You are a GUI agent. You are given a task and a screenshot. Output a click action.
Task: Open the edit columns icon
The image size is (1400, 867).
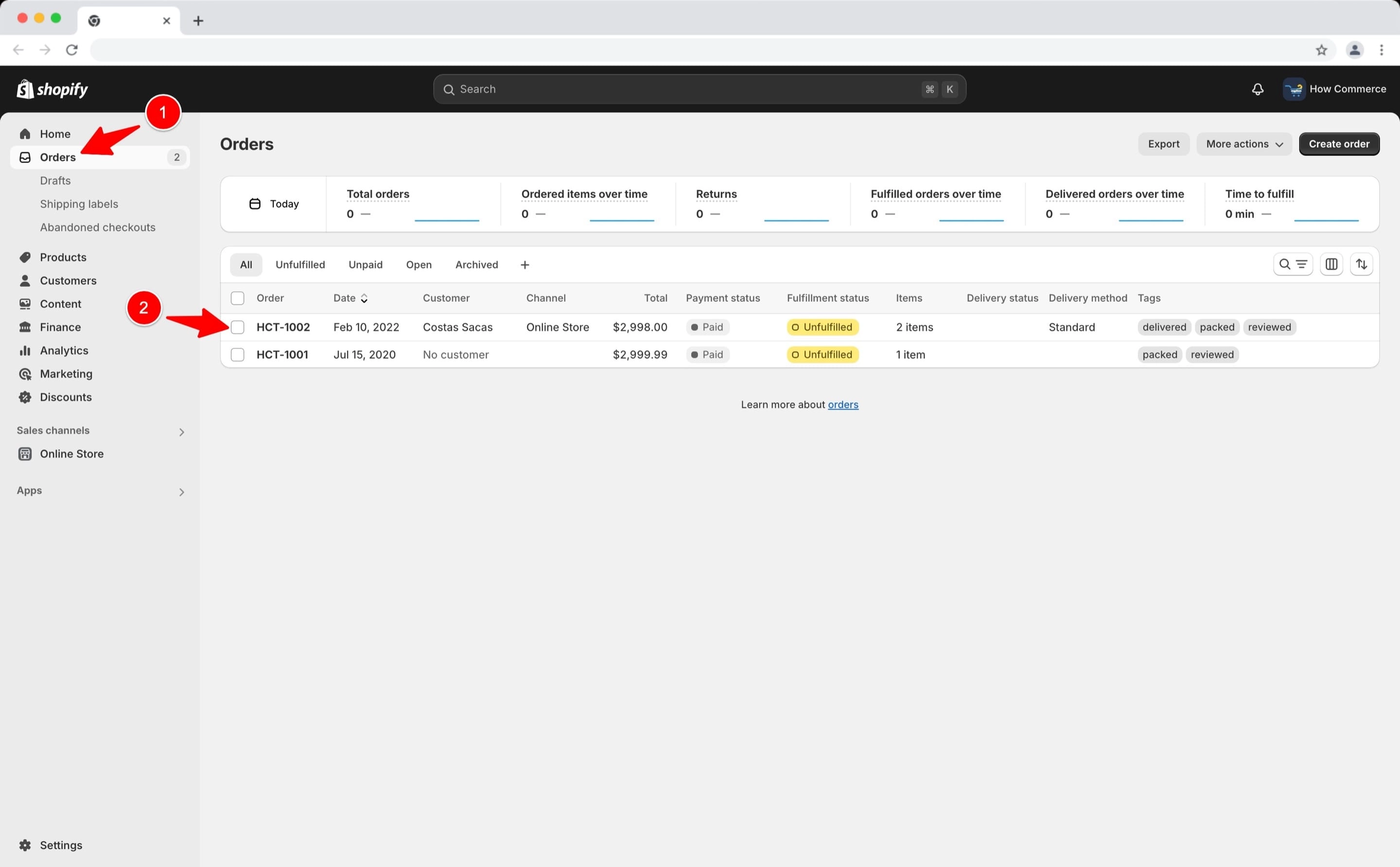[x=1331, y=264]
